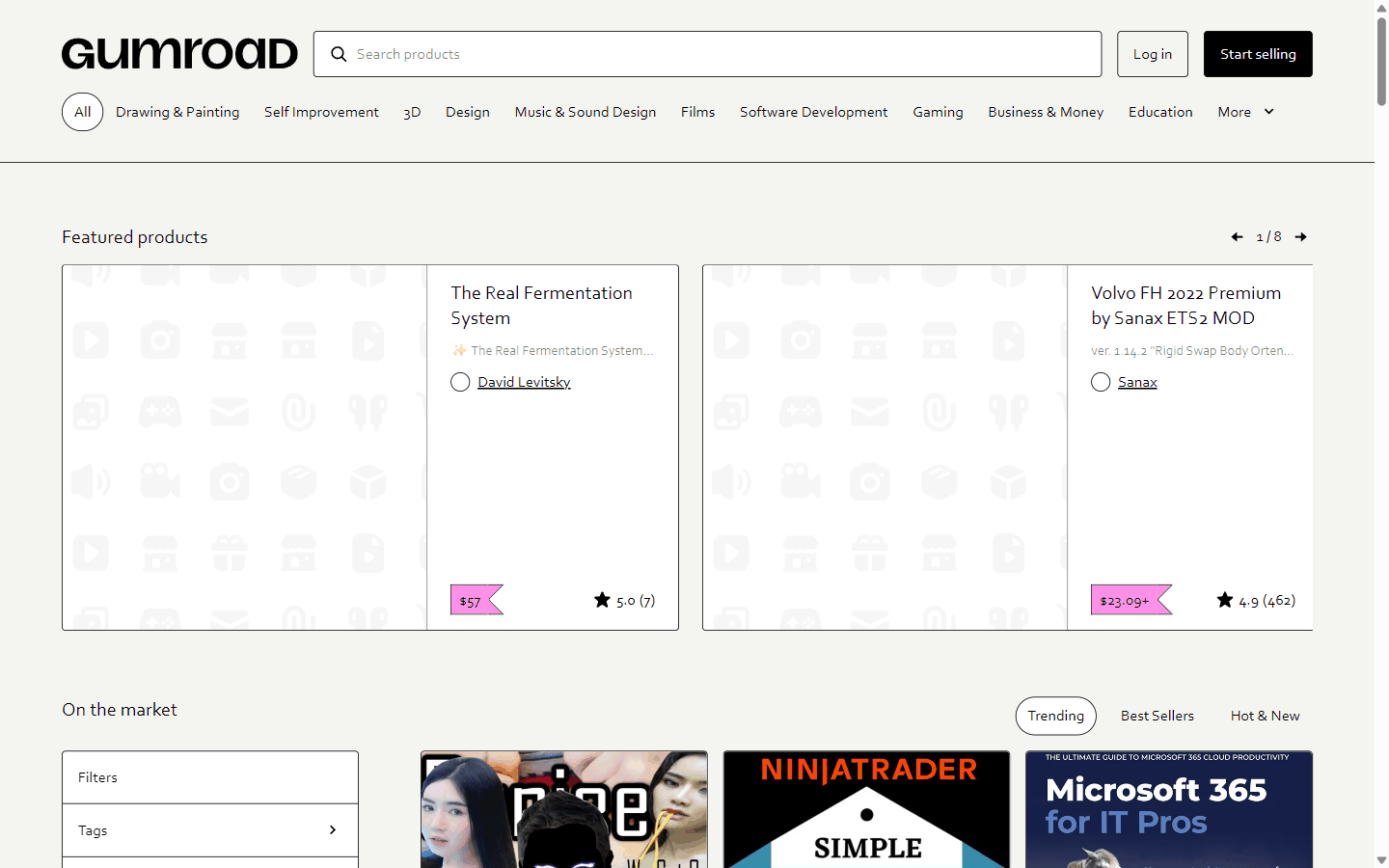
Task: Click the Filters panel header
Action: coord(210,777)
